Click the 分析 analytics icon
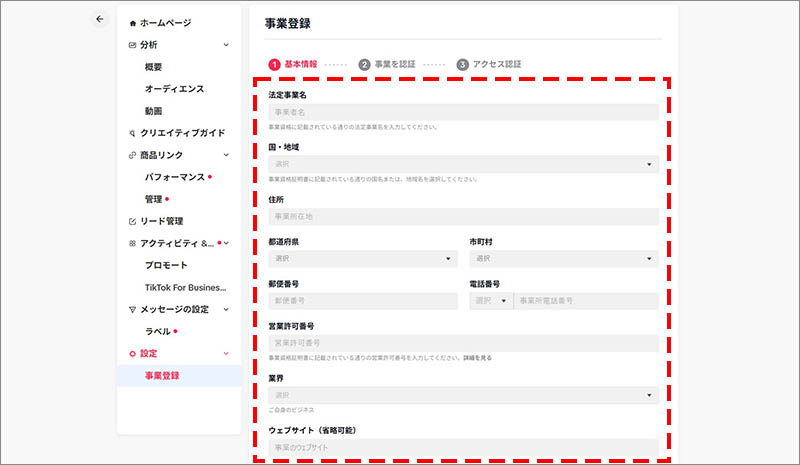Screen dimensions: 800x465 pyautogui.click(x=133, y=45)
